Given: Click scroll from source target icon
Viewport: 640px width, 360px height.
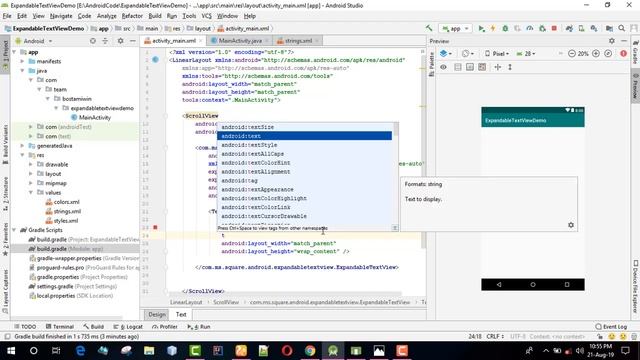Looking at the screenshot, I should 93,41.
